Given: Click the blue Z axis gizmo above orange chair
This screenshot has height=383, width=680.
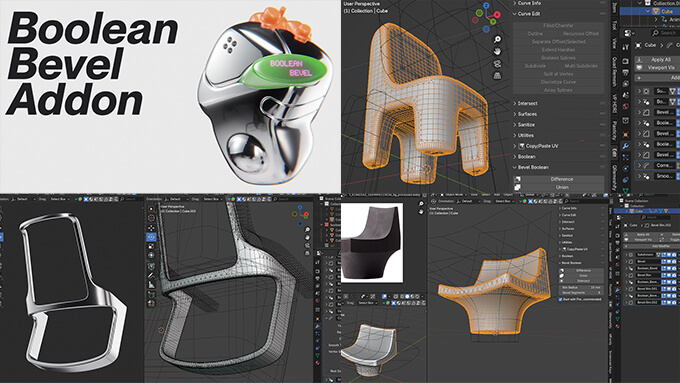Looking at the screenshot, I should coord(486,6).
